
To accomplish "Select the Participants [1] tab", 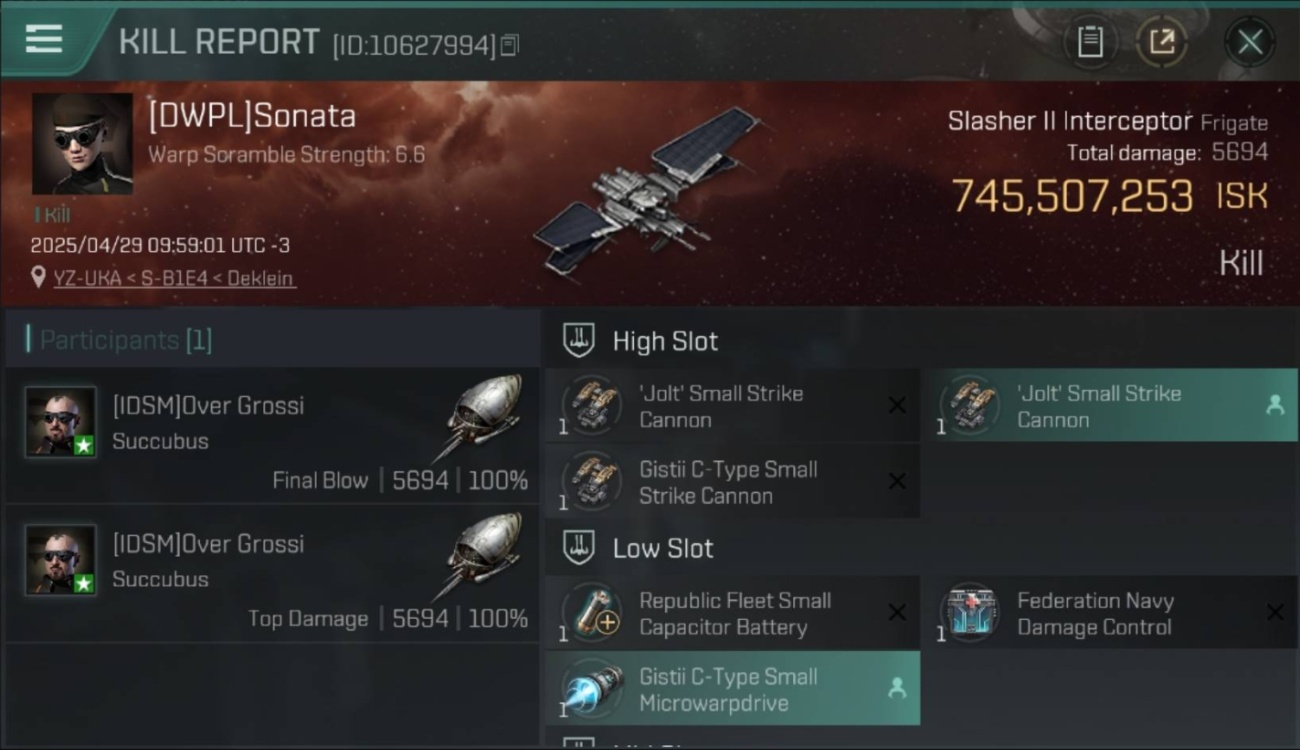I will [x=125, y=340].
